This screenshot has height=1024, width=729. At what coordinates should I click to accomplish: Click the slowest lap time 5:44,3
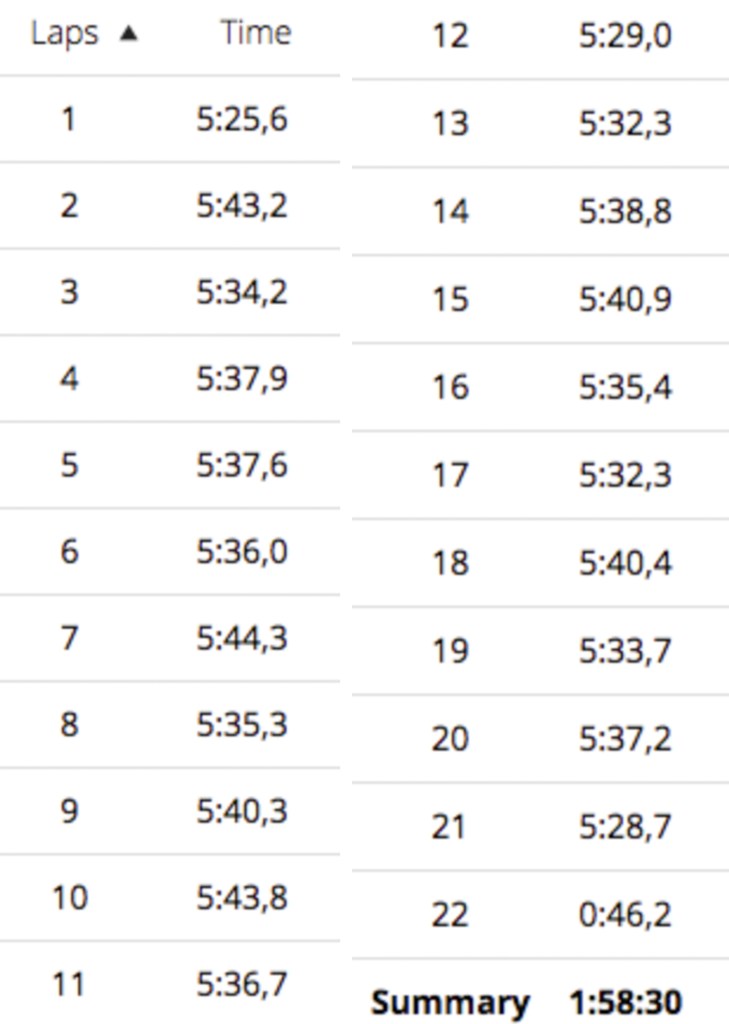click(242, 638)
